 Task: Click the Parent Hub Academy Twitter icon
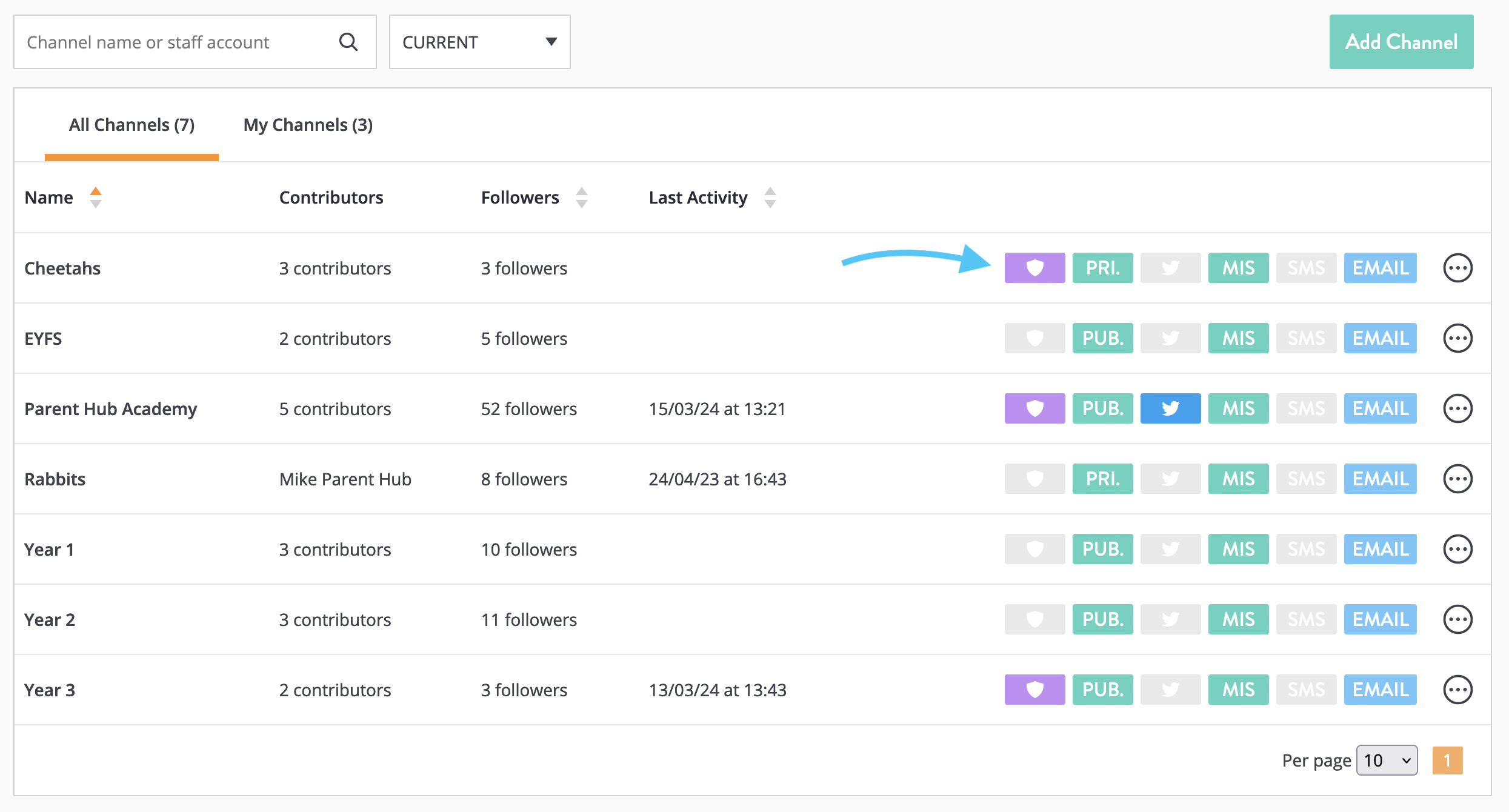[x=1170, y=408]
